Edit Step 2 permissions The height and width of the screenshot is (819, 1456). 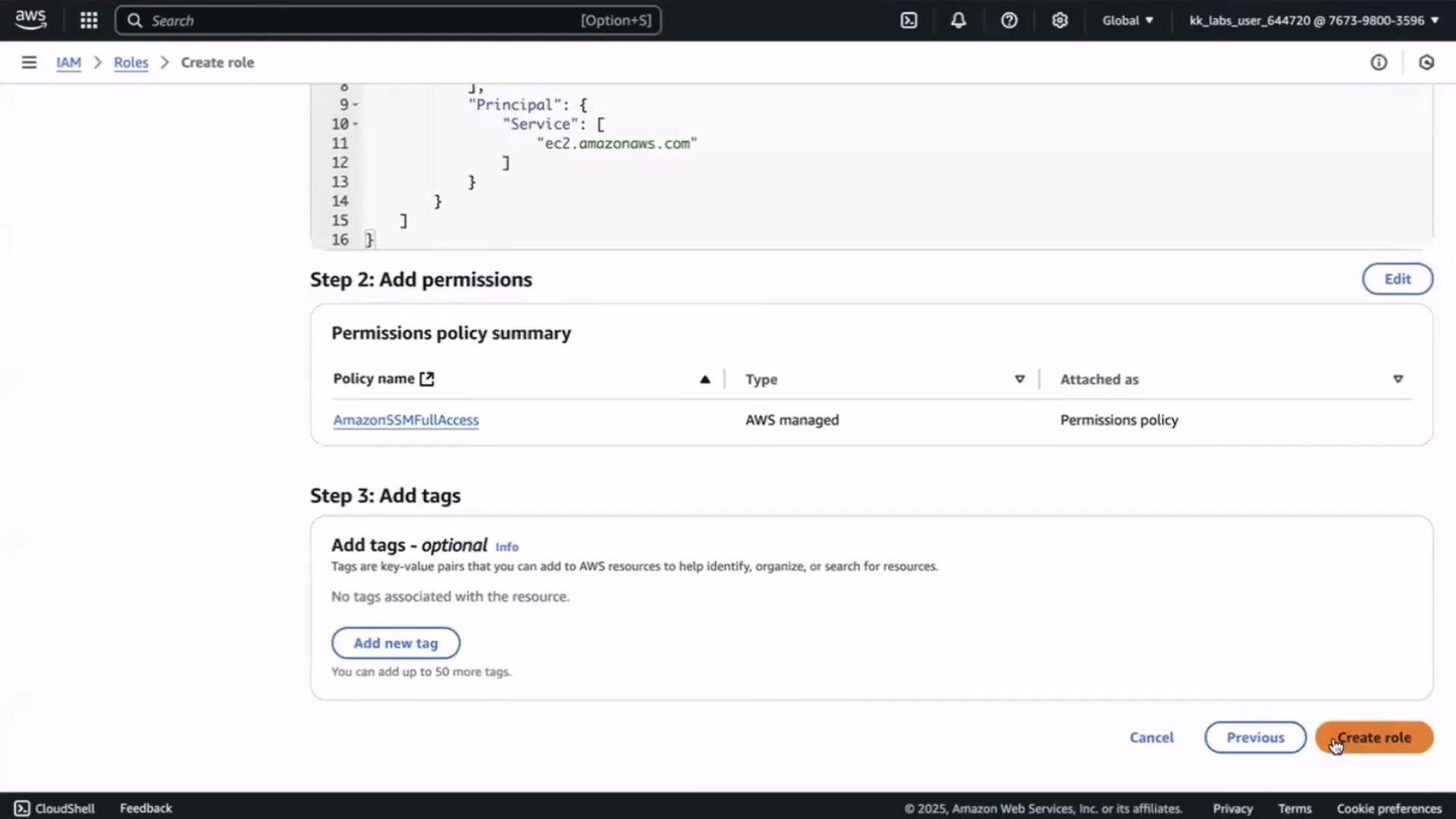pyautogui.click(x=1398, y=279)
